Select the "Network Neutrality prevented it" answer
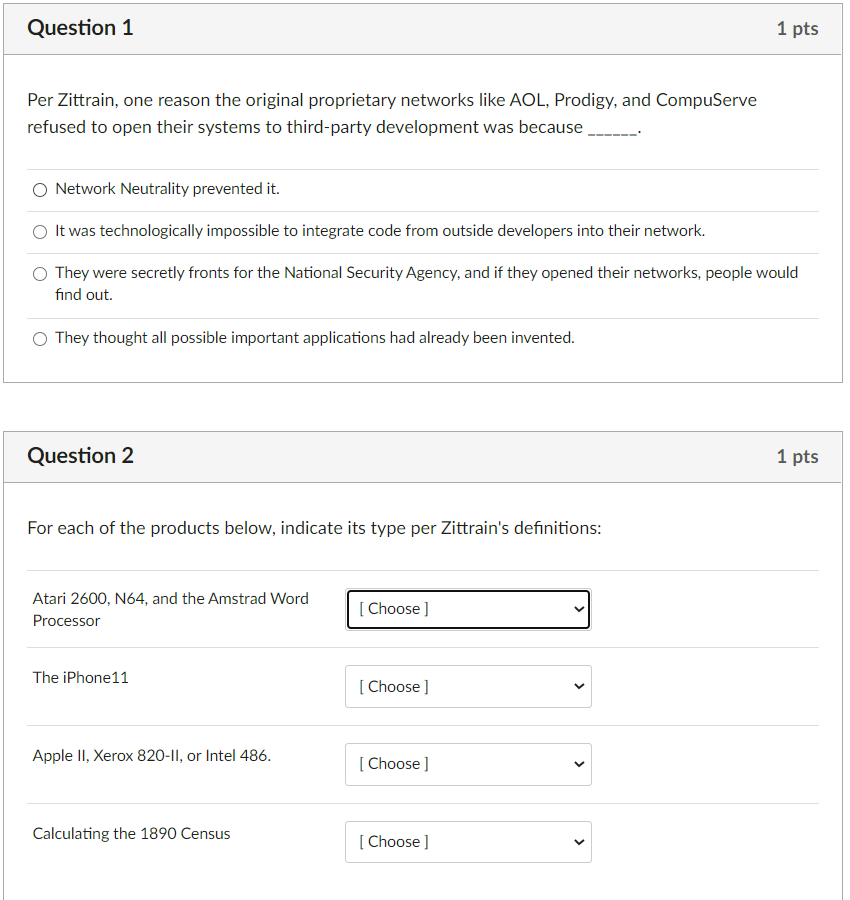The height and width of the screenshot is (900, 850). [x=39, y=189]
